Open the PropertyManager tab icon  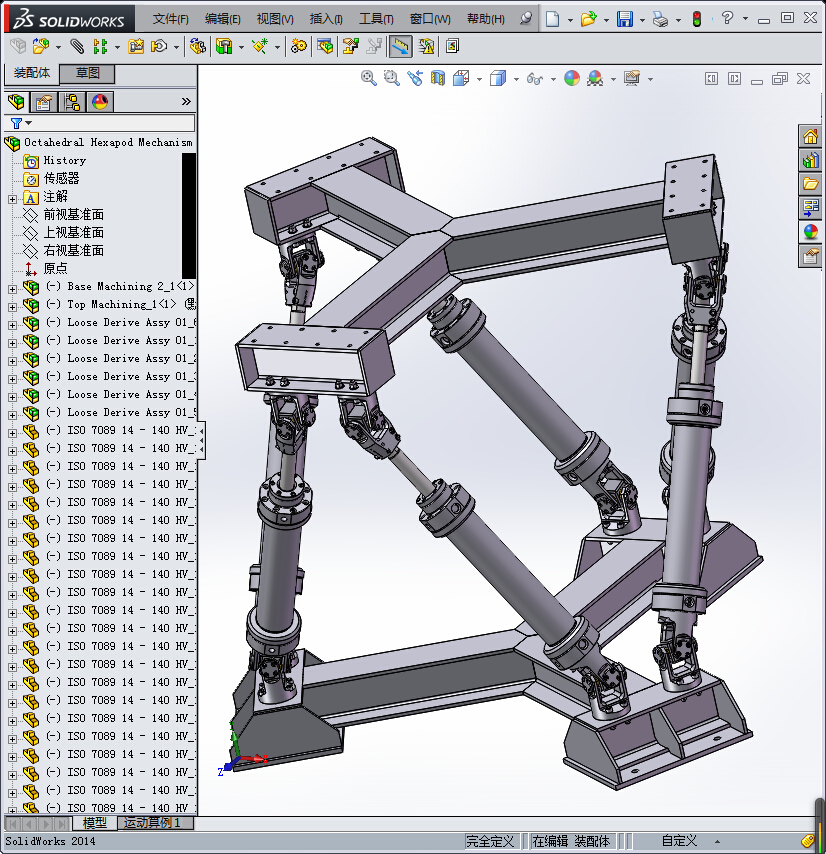click(44, 102)
